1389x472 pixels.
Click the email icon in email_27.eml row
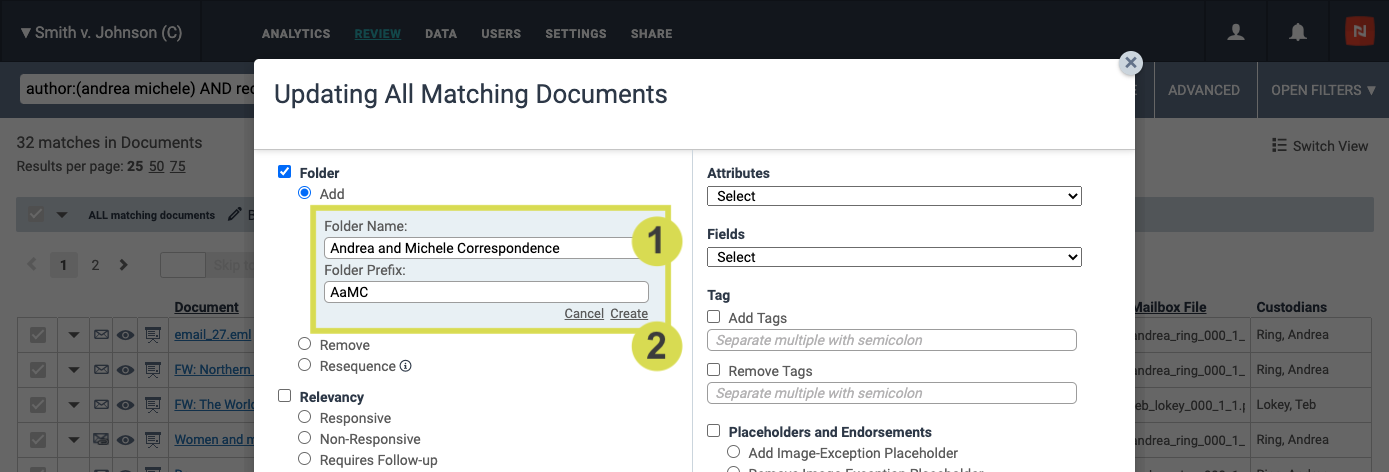[101, 334]
